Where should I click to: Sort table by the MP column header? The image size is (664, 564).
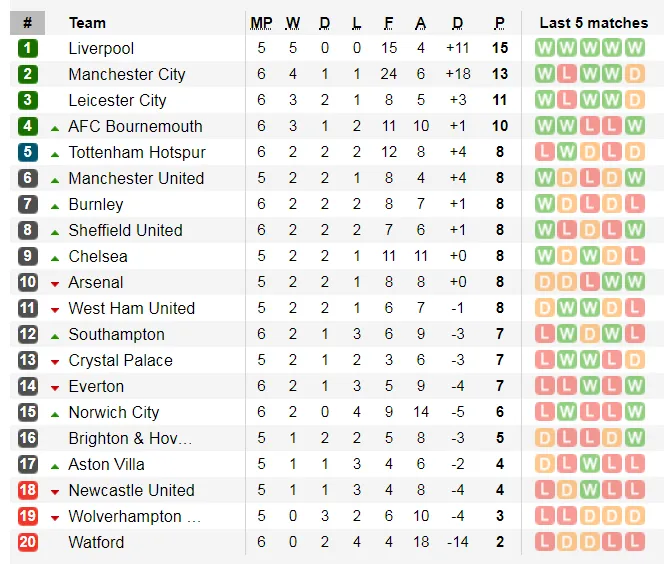click(x=261, y=22)
